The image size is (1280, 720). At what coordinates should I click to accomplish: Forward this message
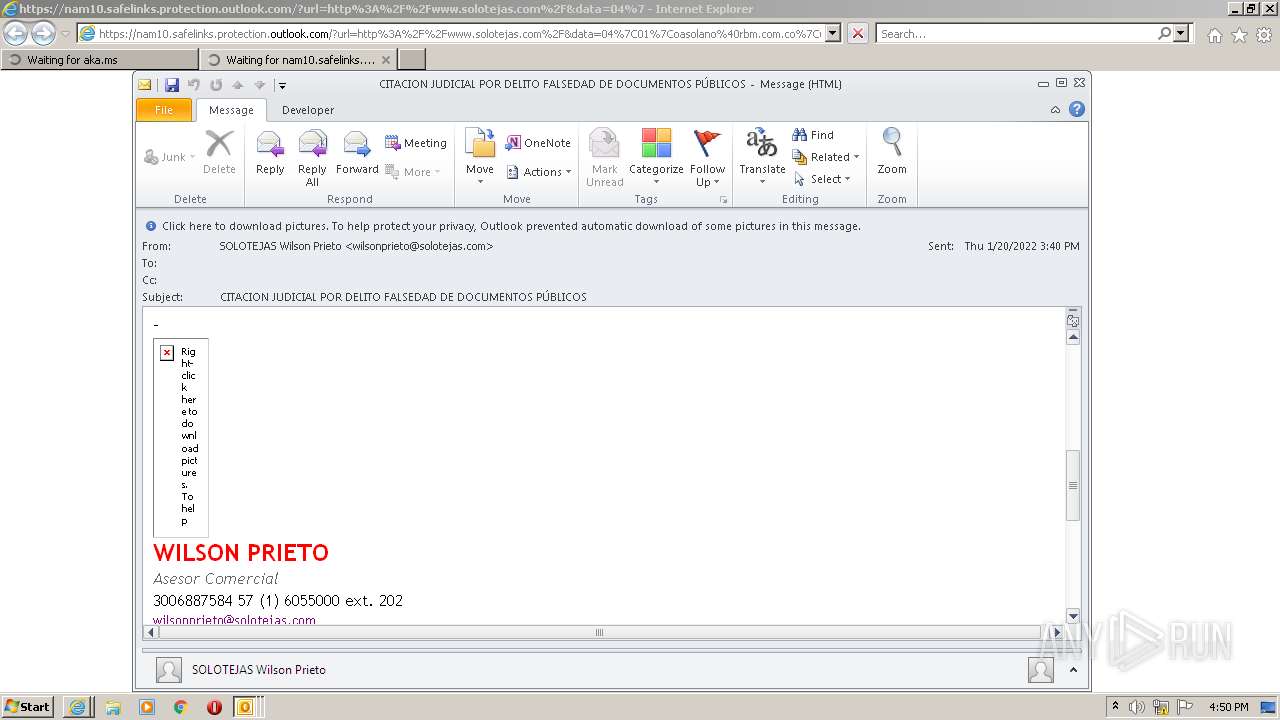(x=357, y=152)
